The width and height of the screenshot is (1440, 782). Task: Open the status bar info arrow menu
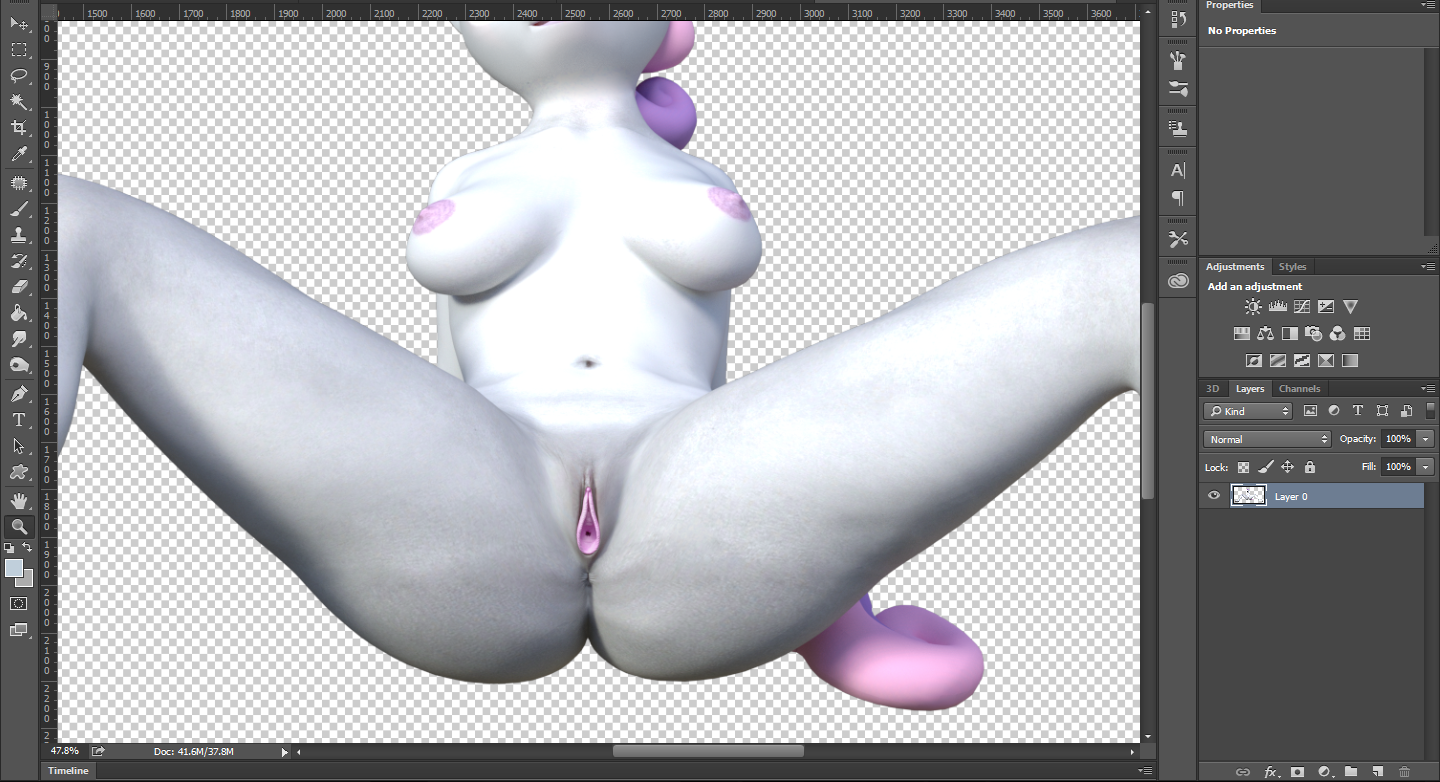pos(284,752)
